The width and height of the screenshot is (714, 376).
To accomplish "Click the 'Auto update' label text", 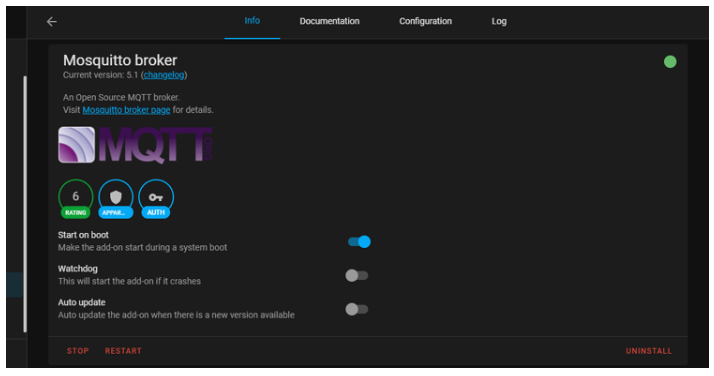I will (82, 302).
